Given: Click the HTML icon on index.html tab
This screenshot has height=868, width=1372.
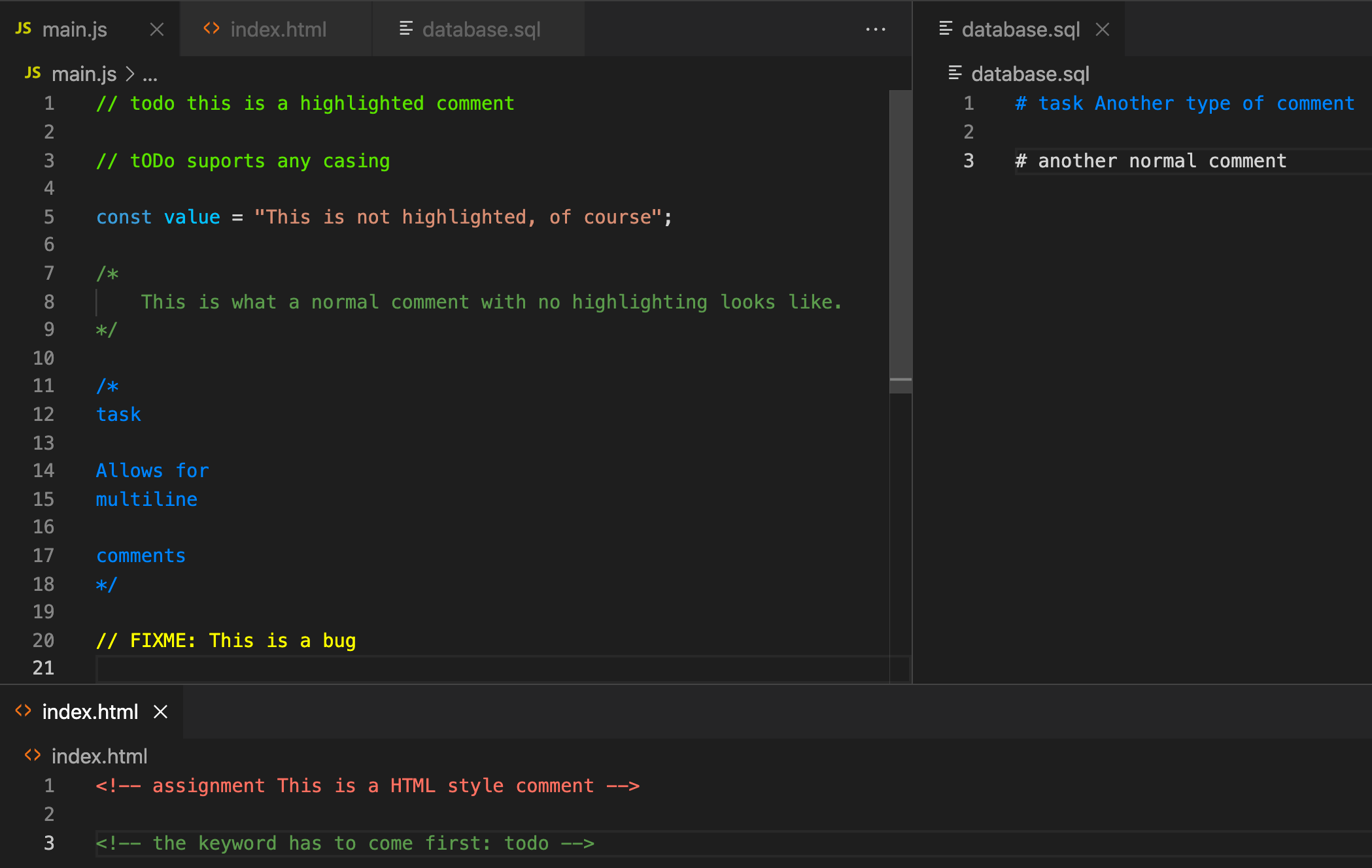Looking at the screenshot, I should click(211, 29).
